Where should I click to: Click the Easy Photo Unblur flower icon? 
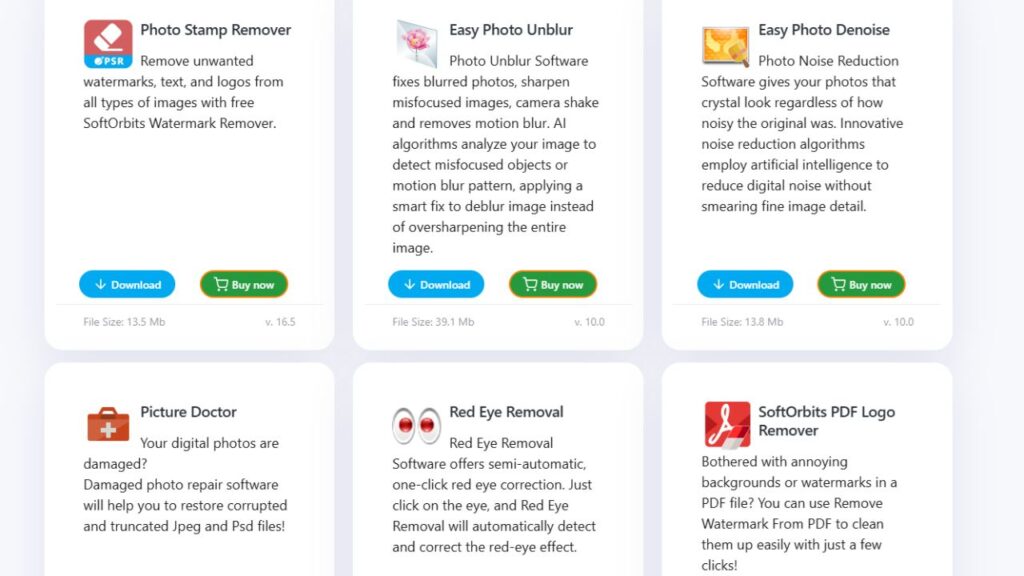tap(417, 44)
